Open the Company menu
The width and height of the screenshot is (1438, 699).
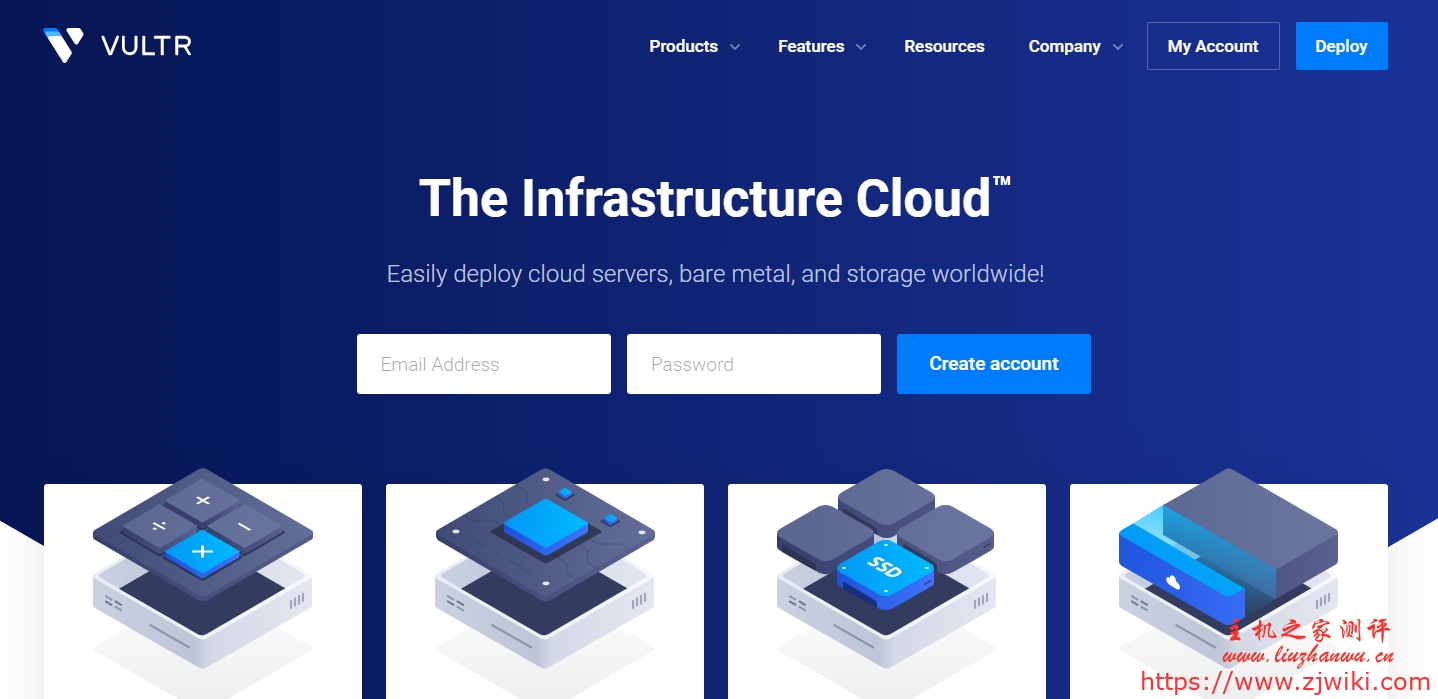[1064, 46]
